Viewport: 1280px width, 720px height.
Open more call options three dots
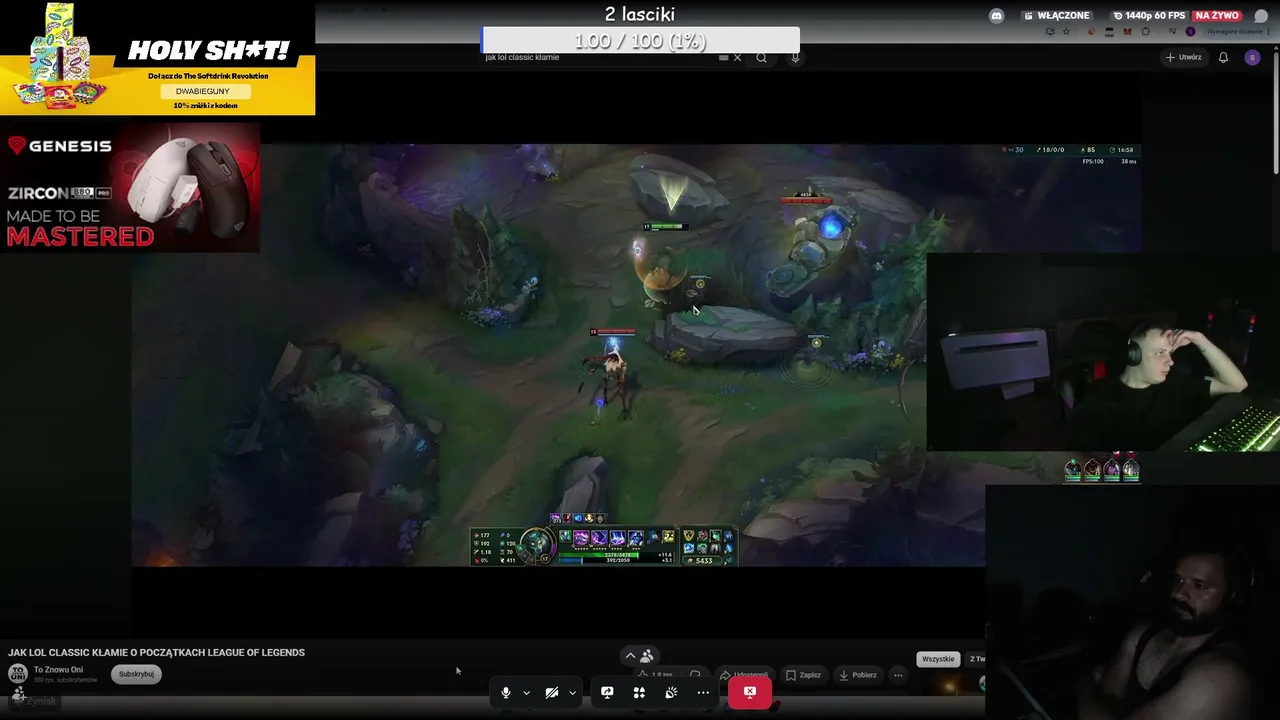click(703, 692)
